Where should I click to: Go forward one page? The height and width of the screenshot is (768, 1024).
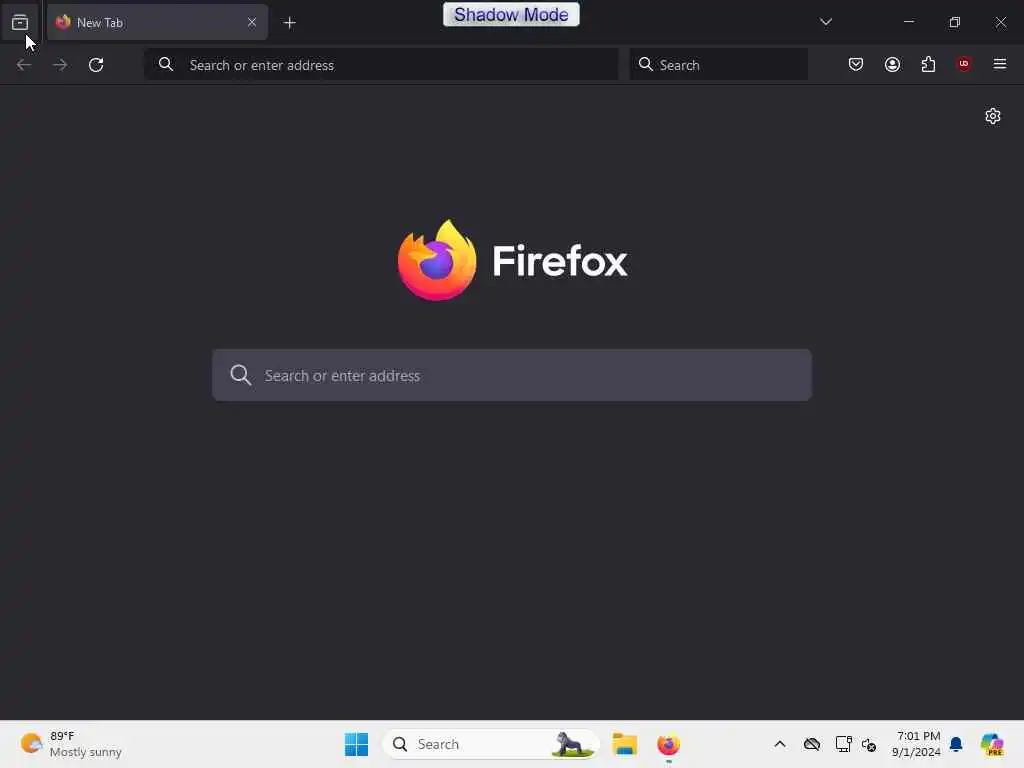60,65
